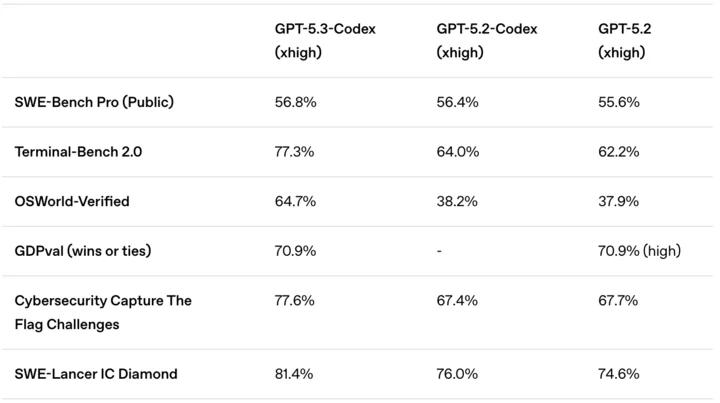Click the GPT-5.2 (xhigh) column header
The height and width of the screenshot is (403, 720).
(622, 40)
